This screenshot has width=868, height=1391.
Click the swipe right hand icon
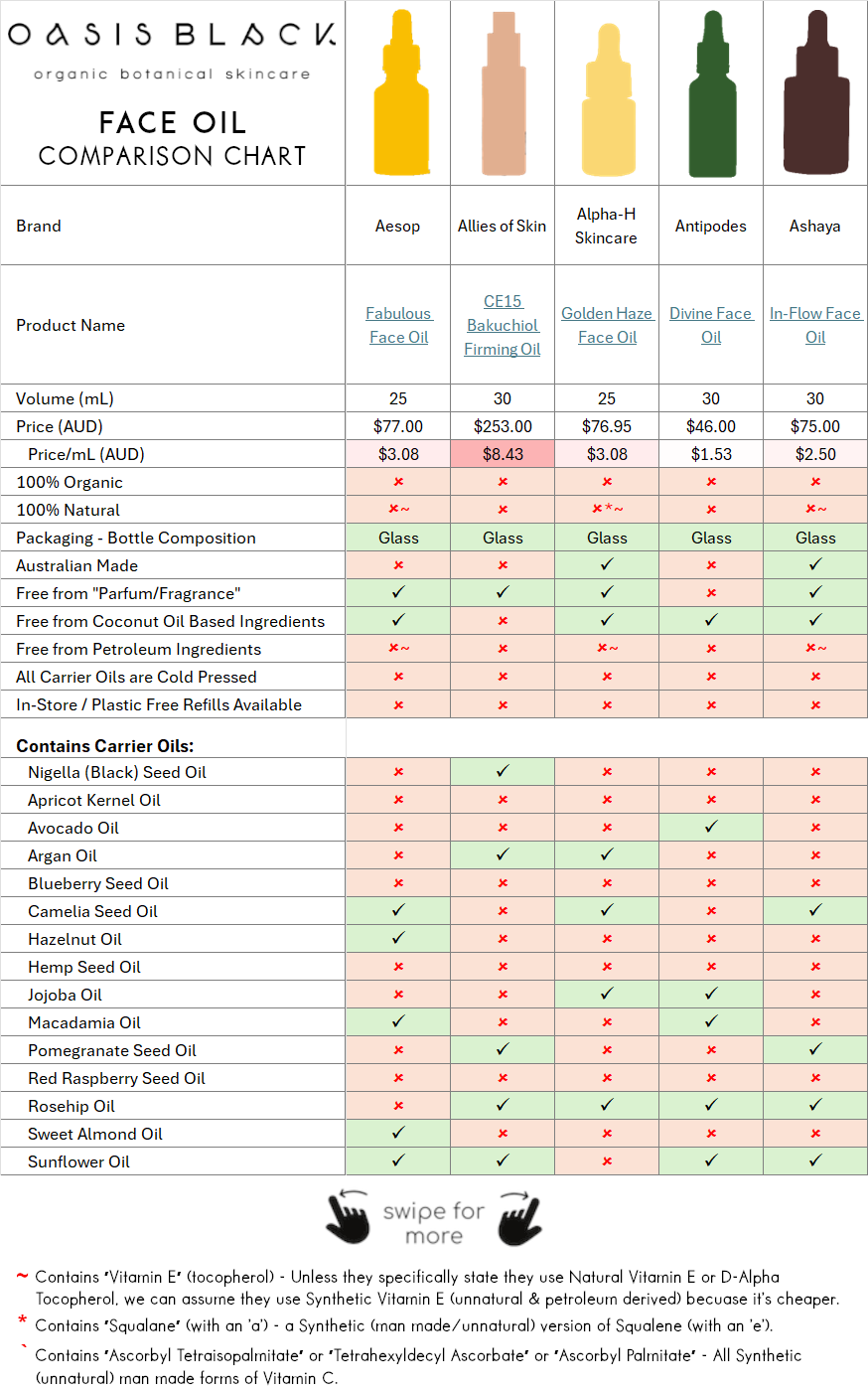[520, 1217]
